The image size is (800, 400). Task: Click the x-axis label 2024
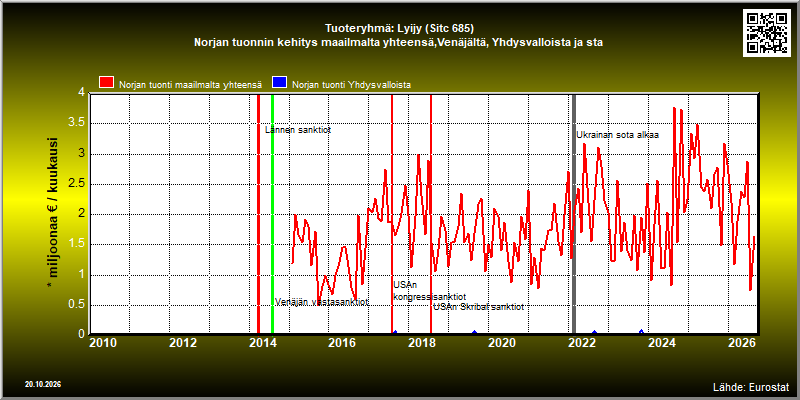click(x=663, y=343)
